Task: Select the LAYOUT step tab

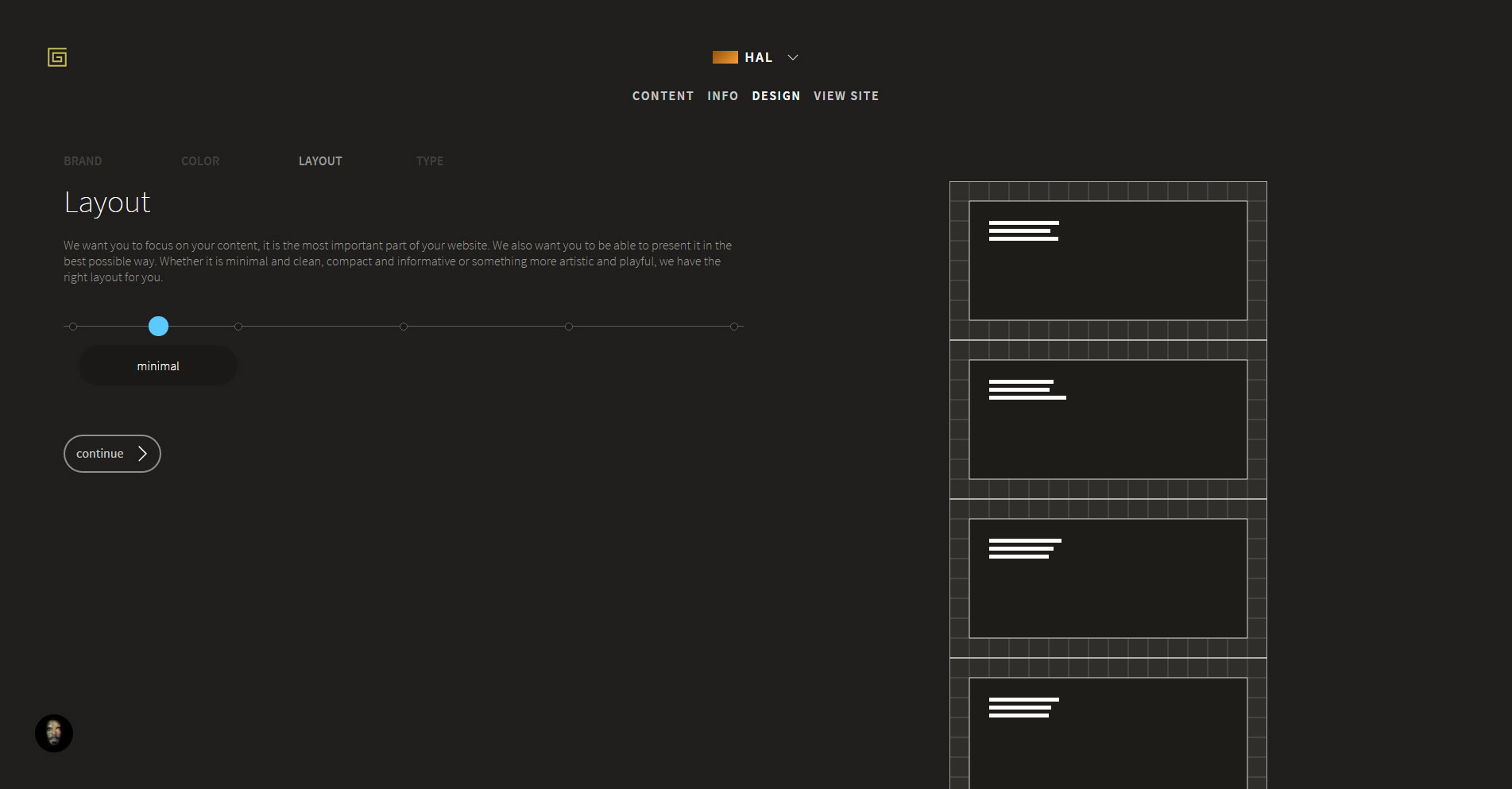Action: pyautogui.click(x=320, y=161)
